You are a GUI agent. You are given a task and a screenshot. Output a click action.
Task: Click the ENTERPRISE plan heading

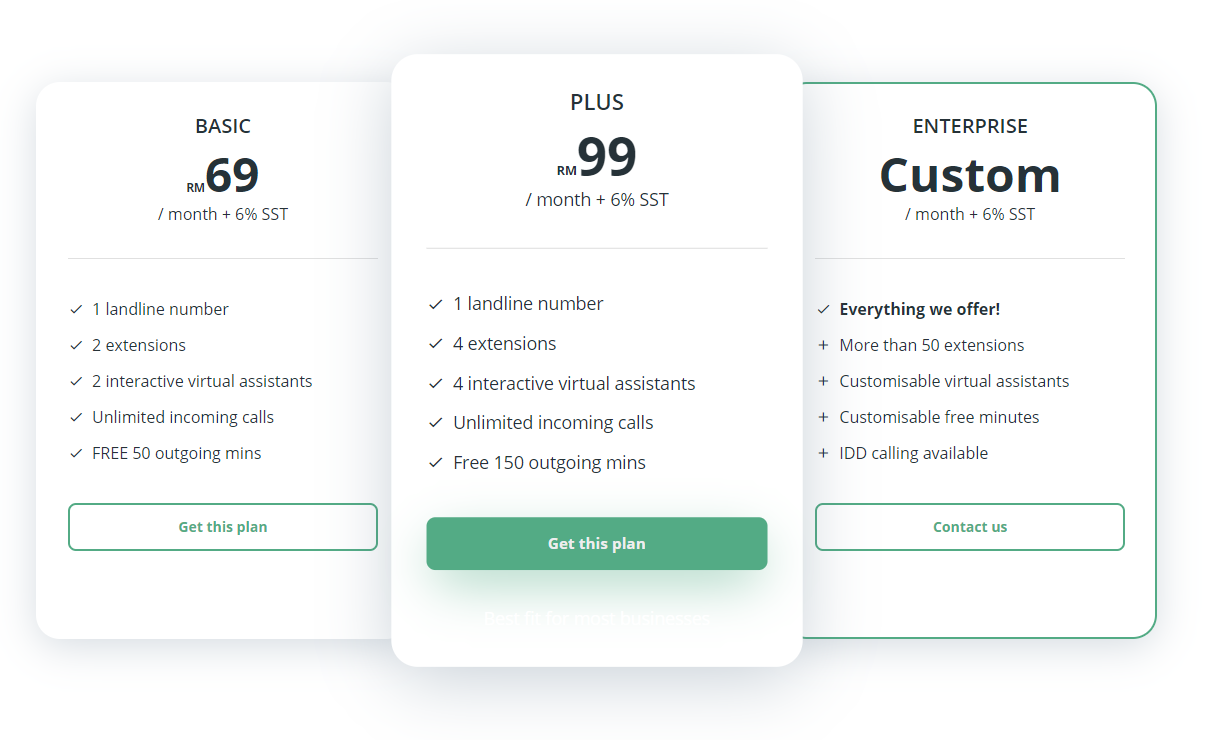(x=970, y=126)
